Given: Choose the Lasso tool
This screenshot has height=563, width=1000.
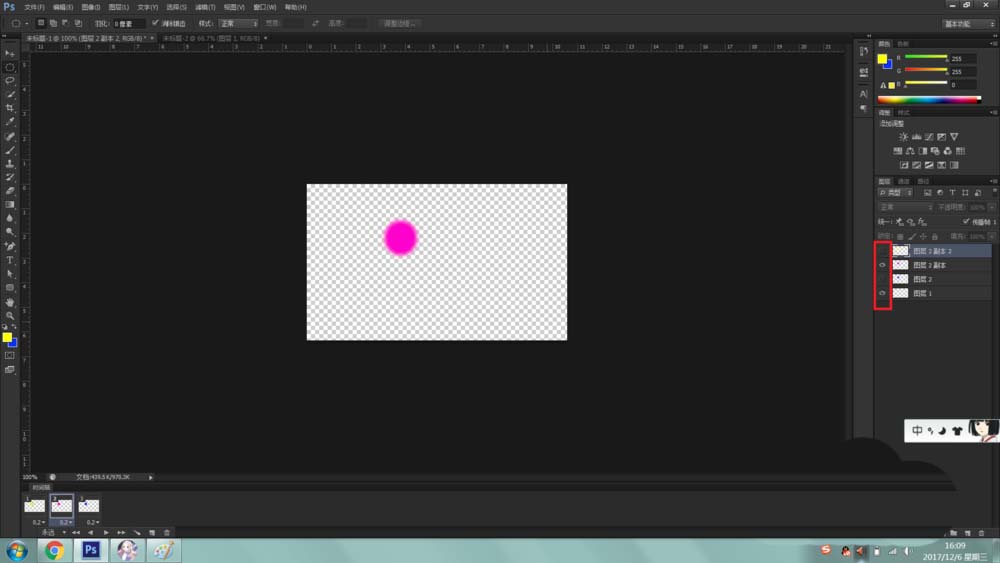Looking at the screenshot, I should click(x=10, y=81).
